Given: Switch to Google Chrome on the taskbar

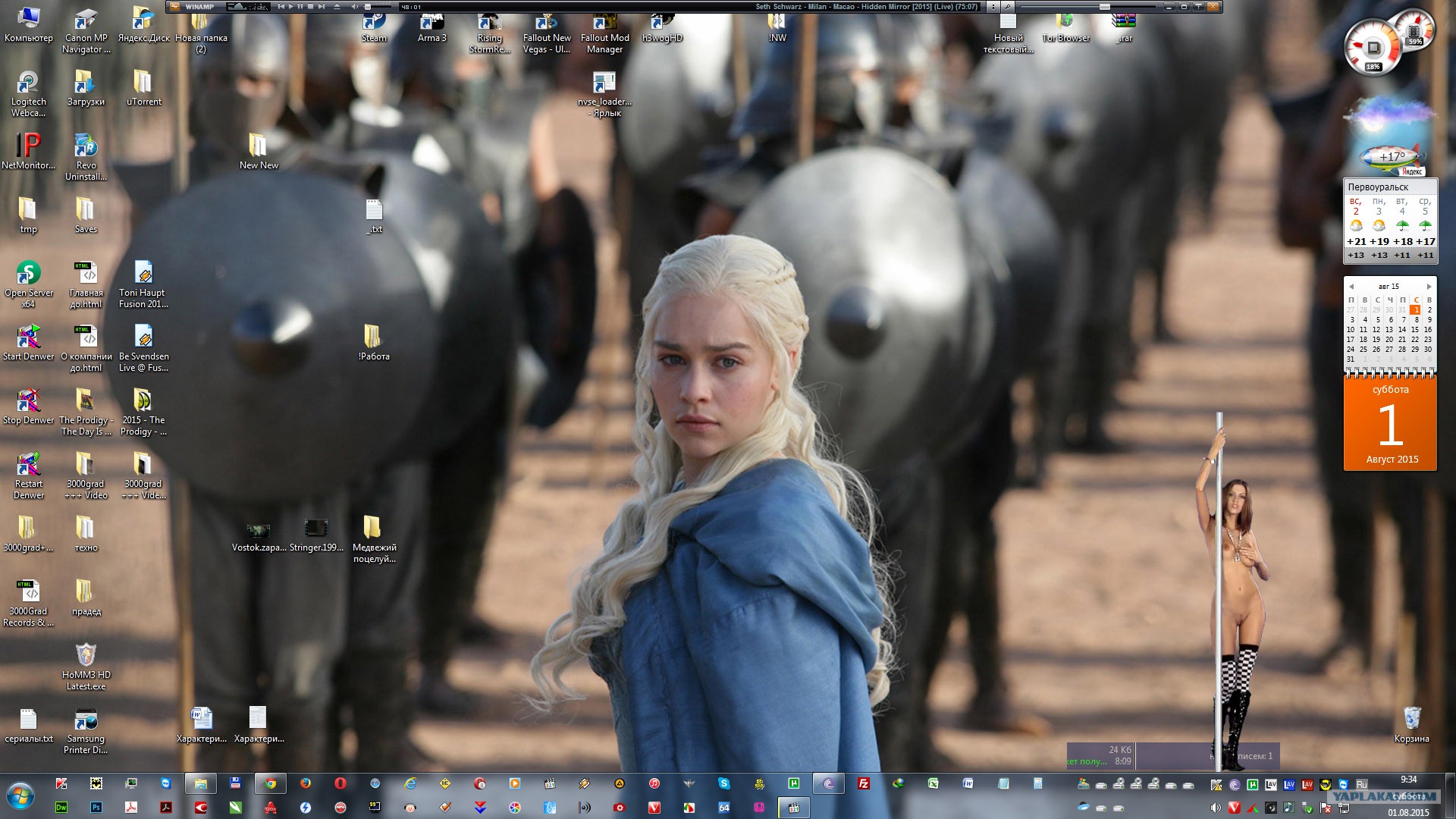Looking at the screenshot, I should 271,783.
